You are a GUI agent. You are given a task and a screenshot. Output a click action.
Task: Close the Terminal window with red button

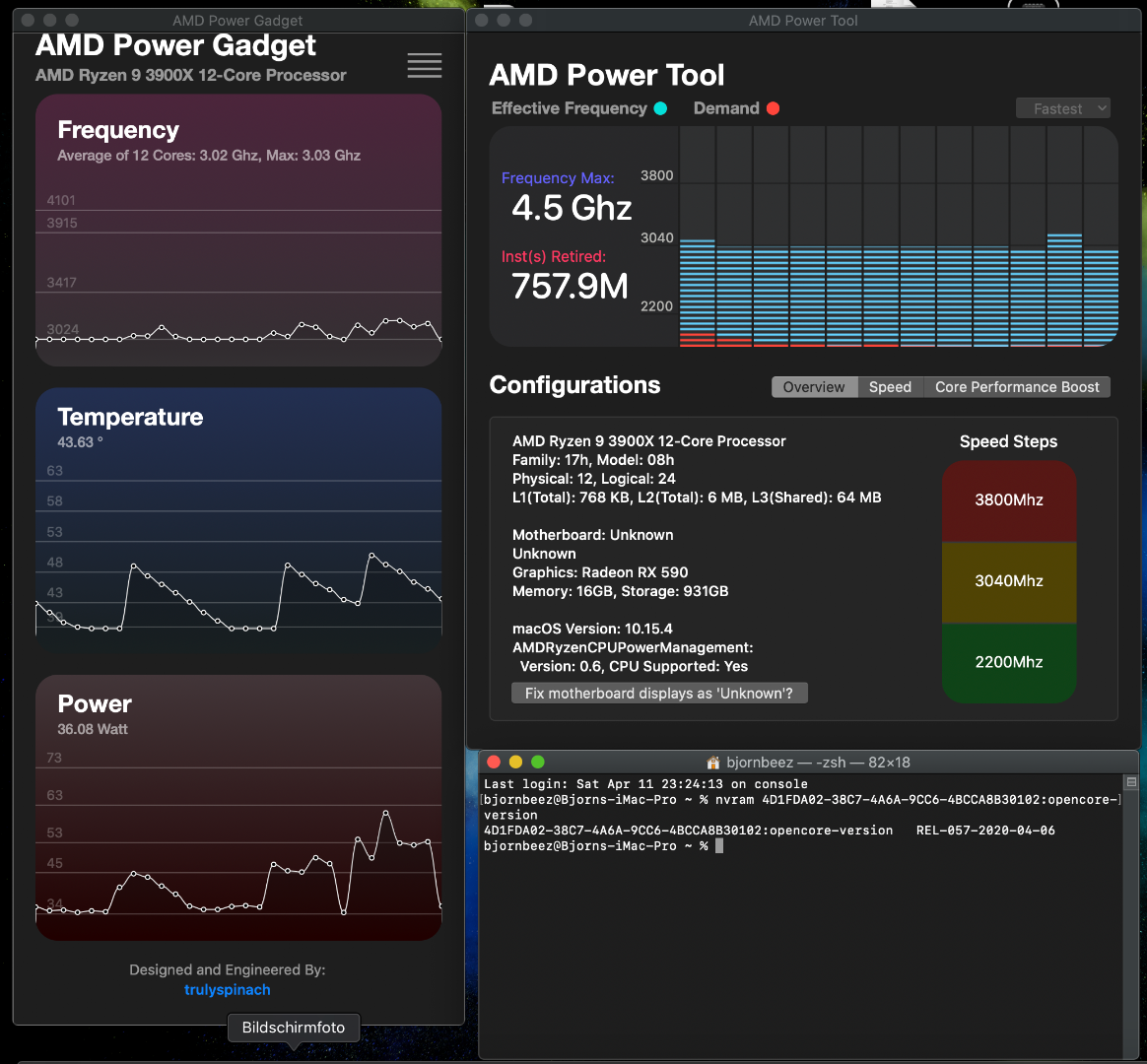(x=494, y=762)
